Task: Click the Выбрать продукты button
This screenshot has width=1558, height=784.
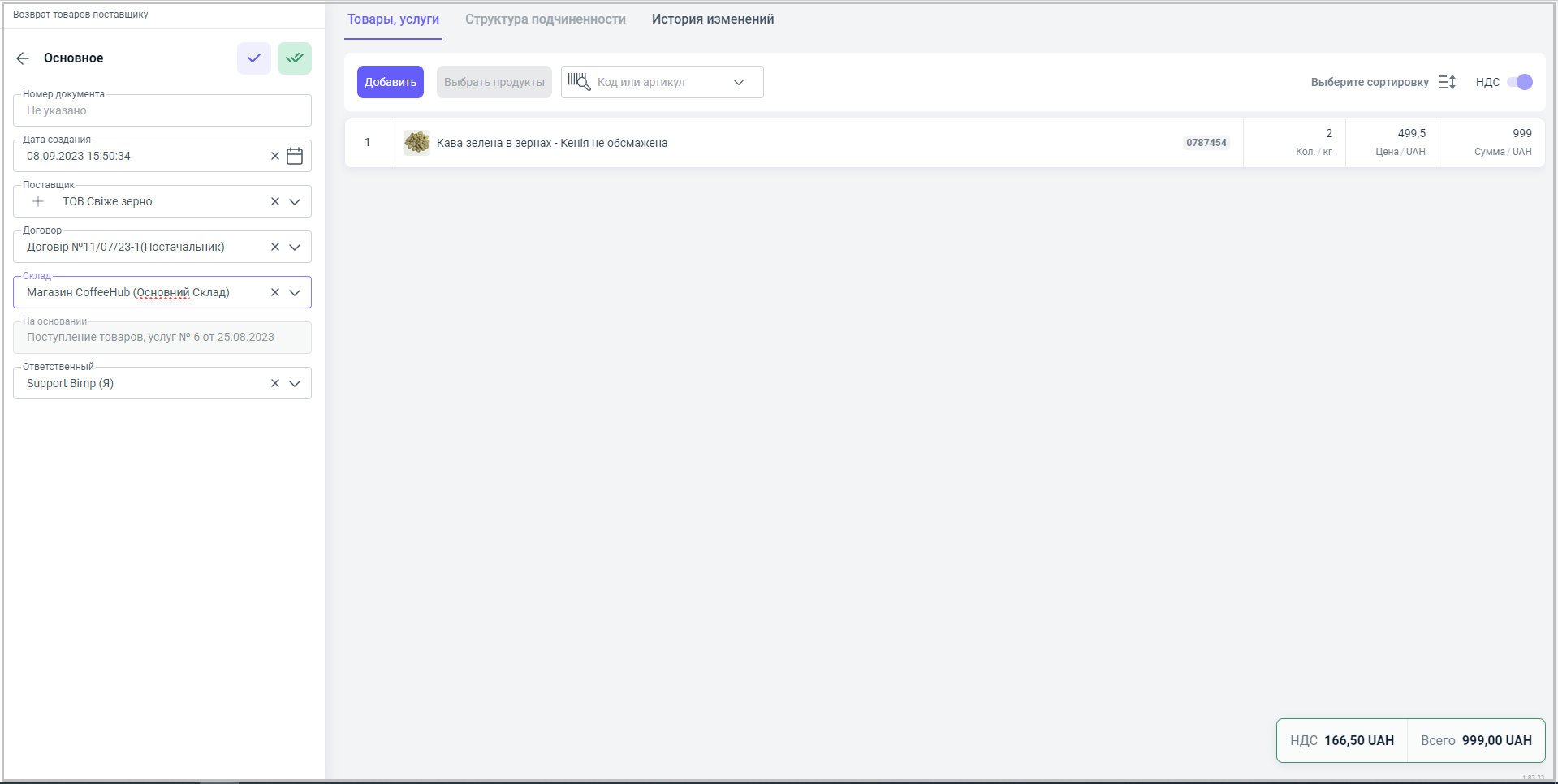Action: (494, 82)
